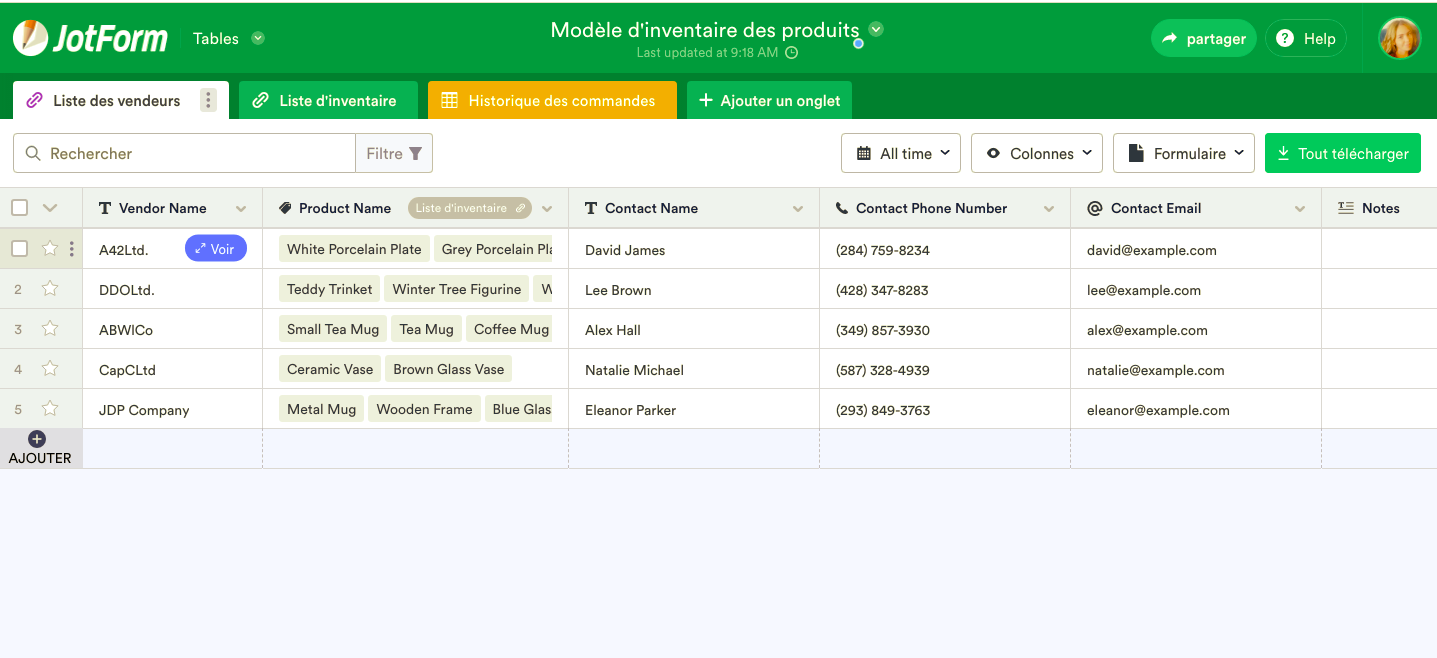The height and width of the screenshot is (658, 1437).
Task: Expand the Vendor Name column menu
Action: [241, 209]
